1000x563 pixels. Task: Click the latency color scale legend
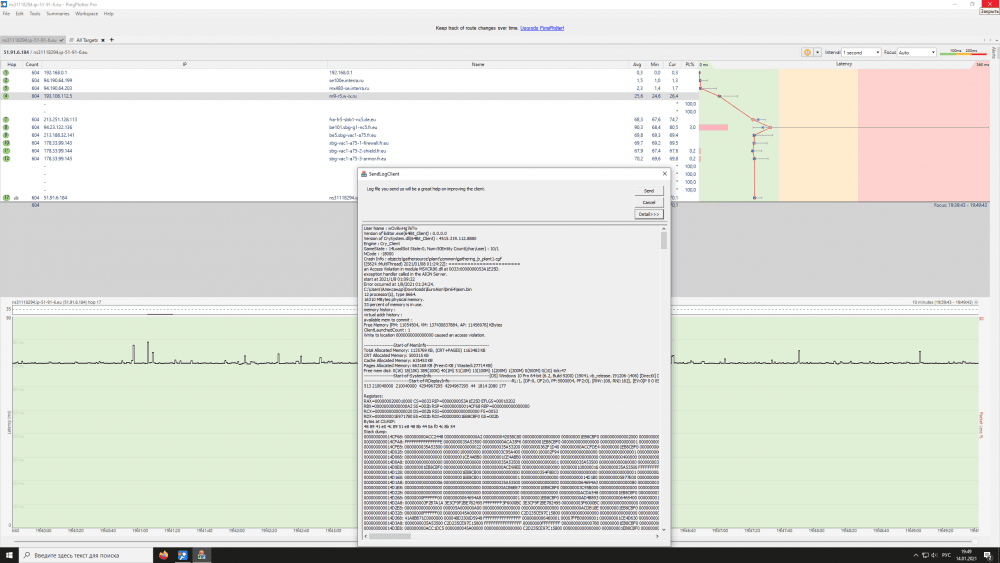coord(965,51)
